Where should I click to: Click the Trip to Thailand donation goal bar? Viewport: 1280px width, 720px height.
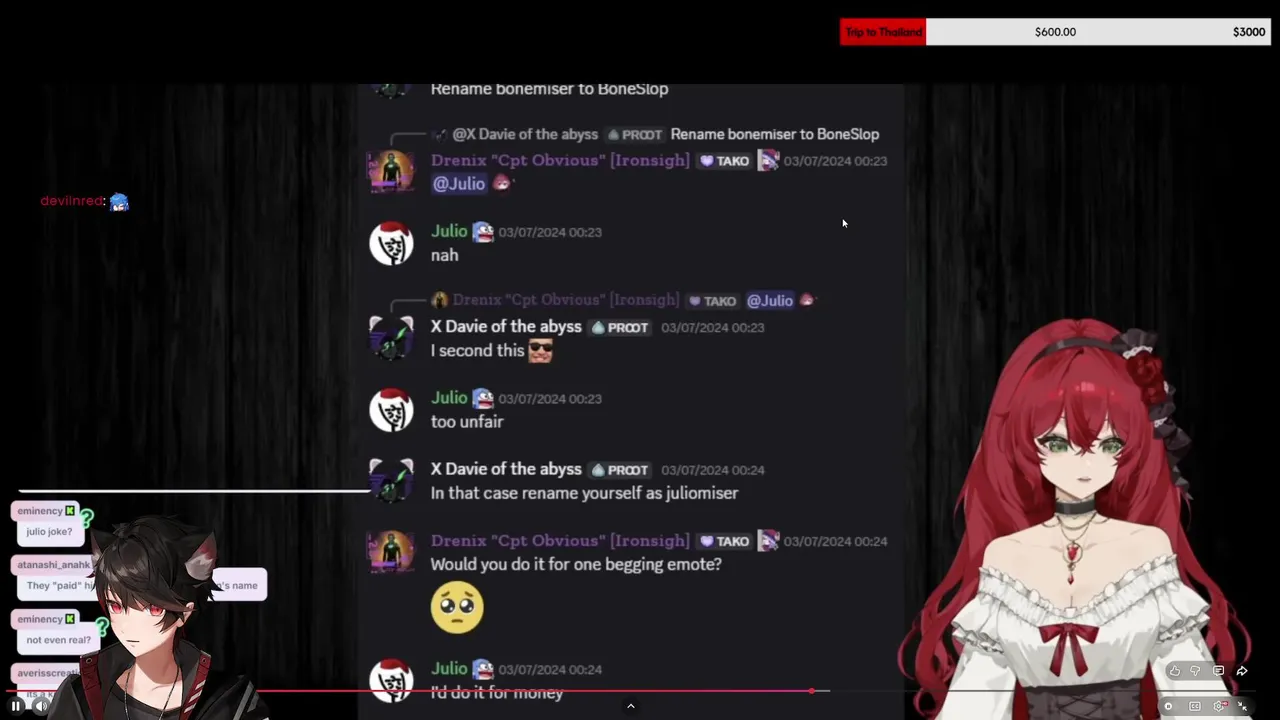tap(1055, 32)
